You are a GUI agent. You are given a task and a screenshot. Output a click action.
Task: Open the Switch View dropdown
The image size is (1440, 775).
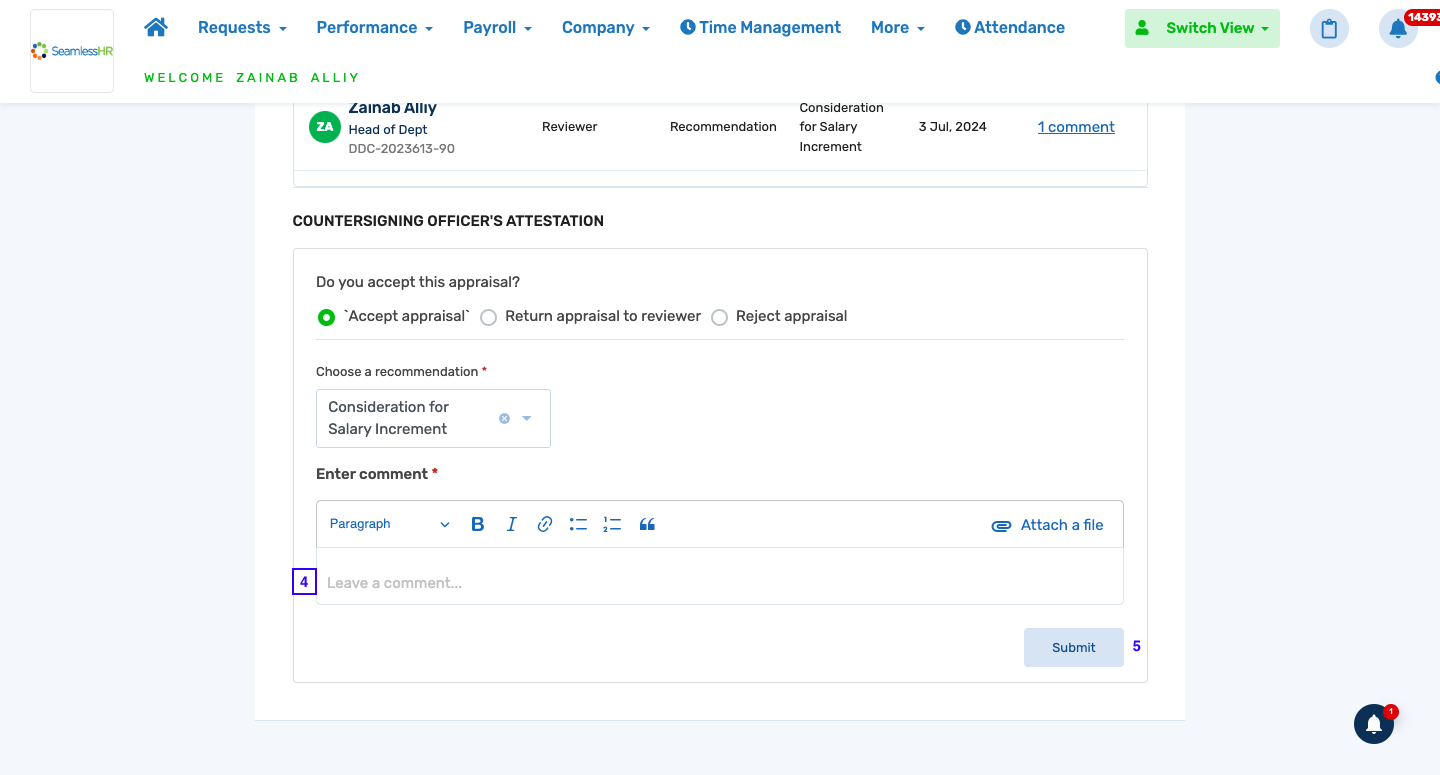[1202, 28]
